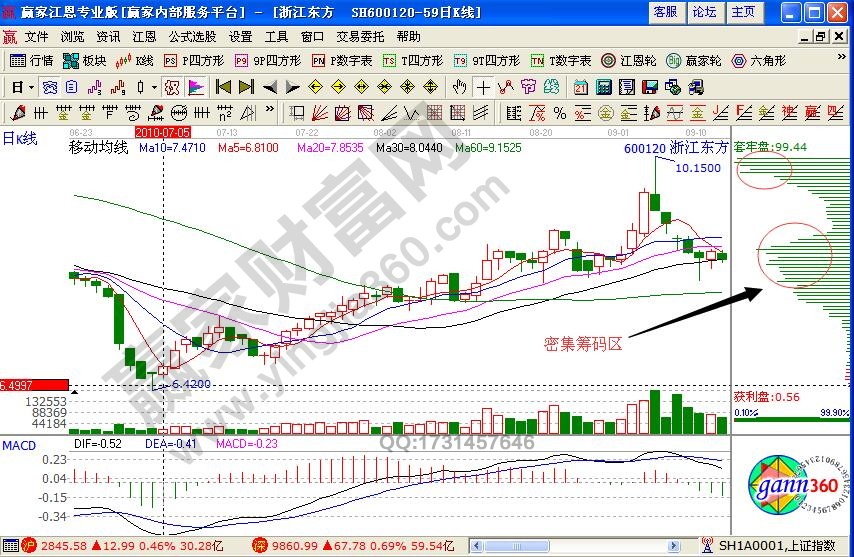Image resolution: width=854 pixels, height=557 pixels.
Task: Click the 论坛 forum button
Action: pos(704,12)
